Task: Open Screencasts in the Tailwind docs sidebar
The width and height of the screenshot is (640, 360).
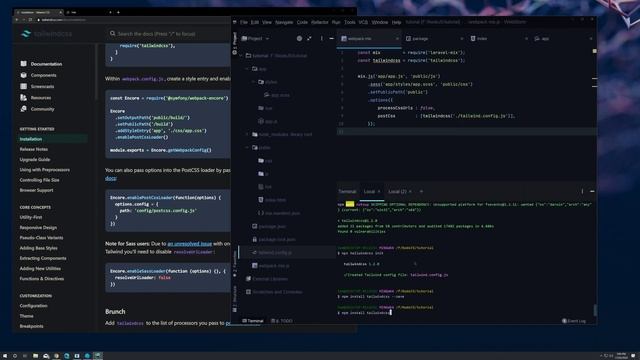Action: [42, 87]
